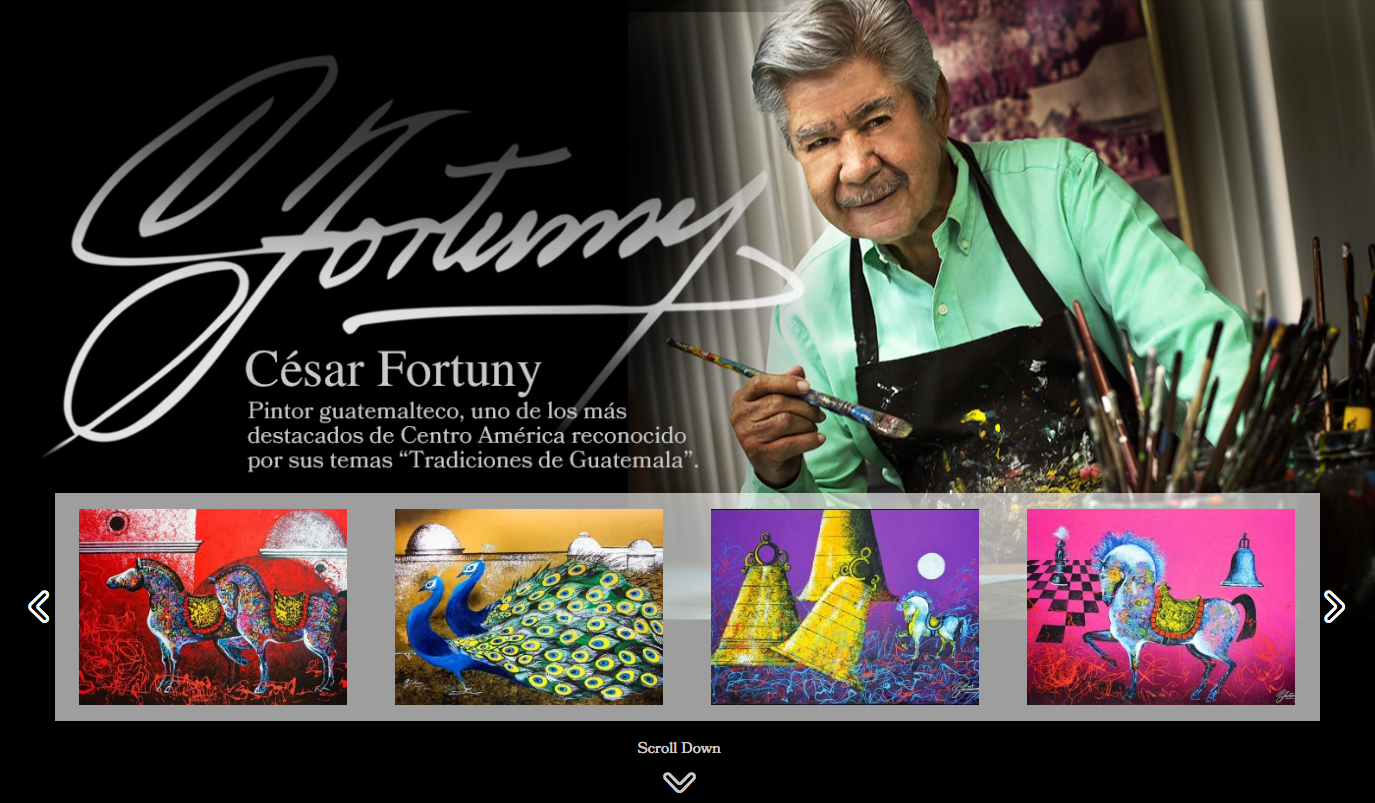Select the César Fortuny name heading
The height and width of the screenshot is (803, 1375).
(393, 370)
